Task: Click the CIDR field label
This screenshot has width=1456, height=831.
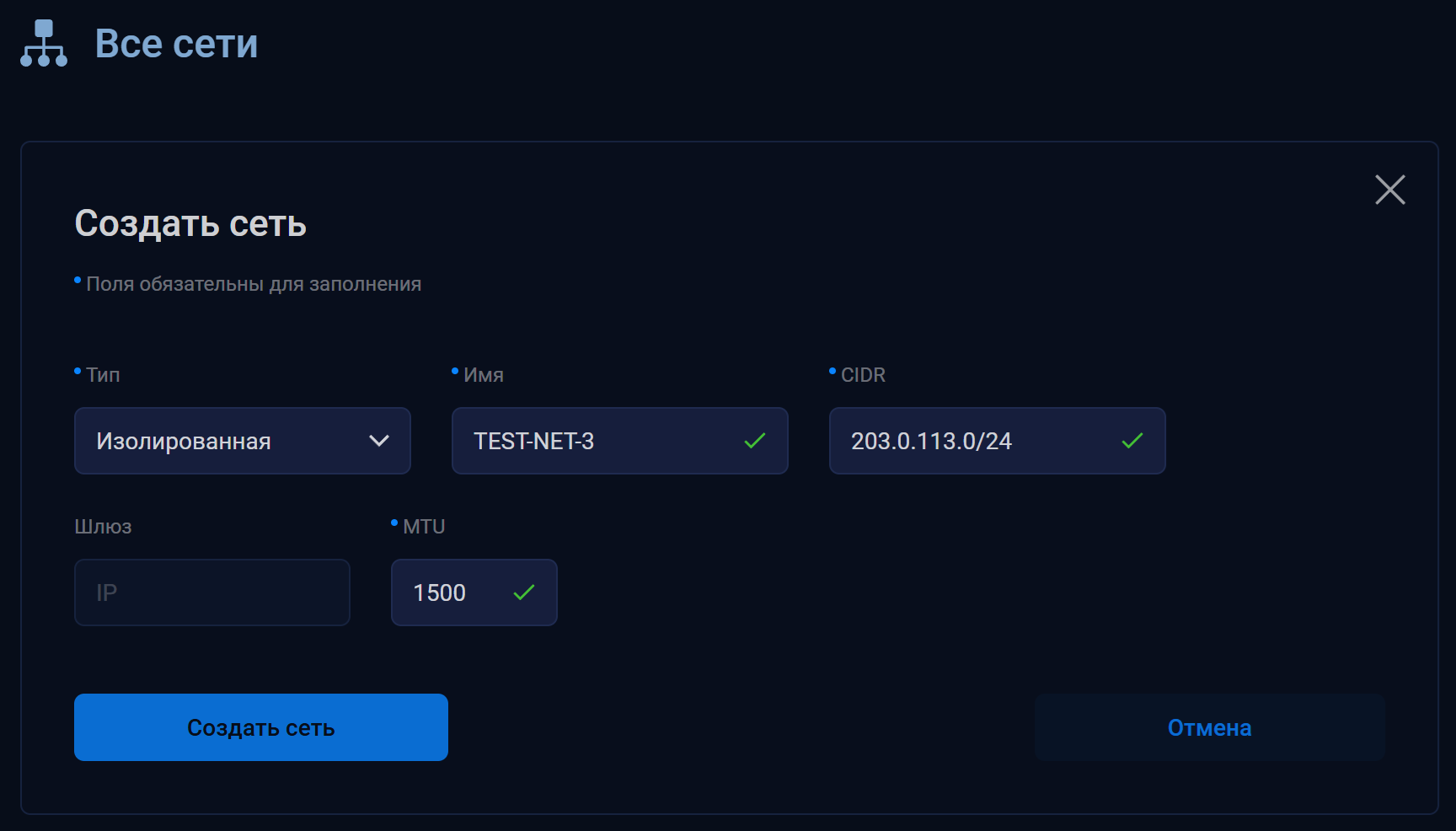Action: pos(863,375)
